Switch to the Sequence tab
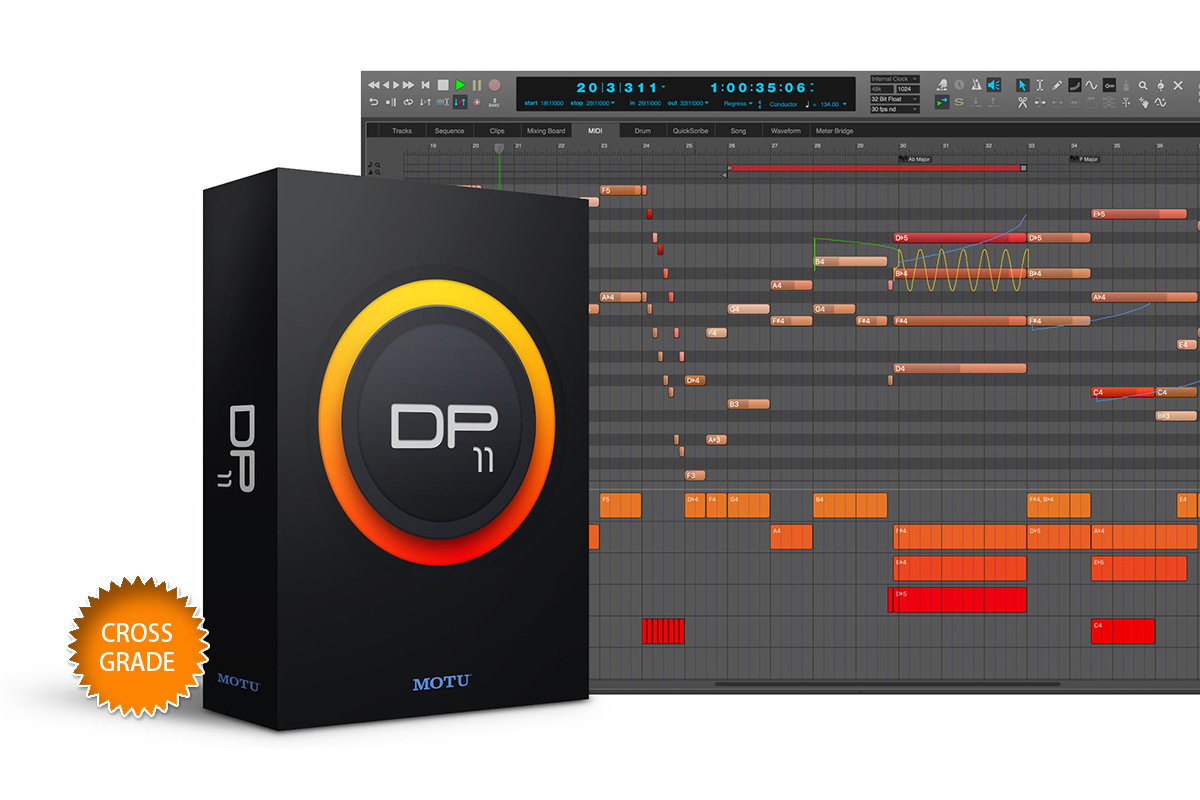 (450, 131)
